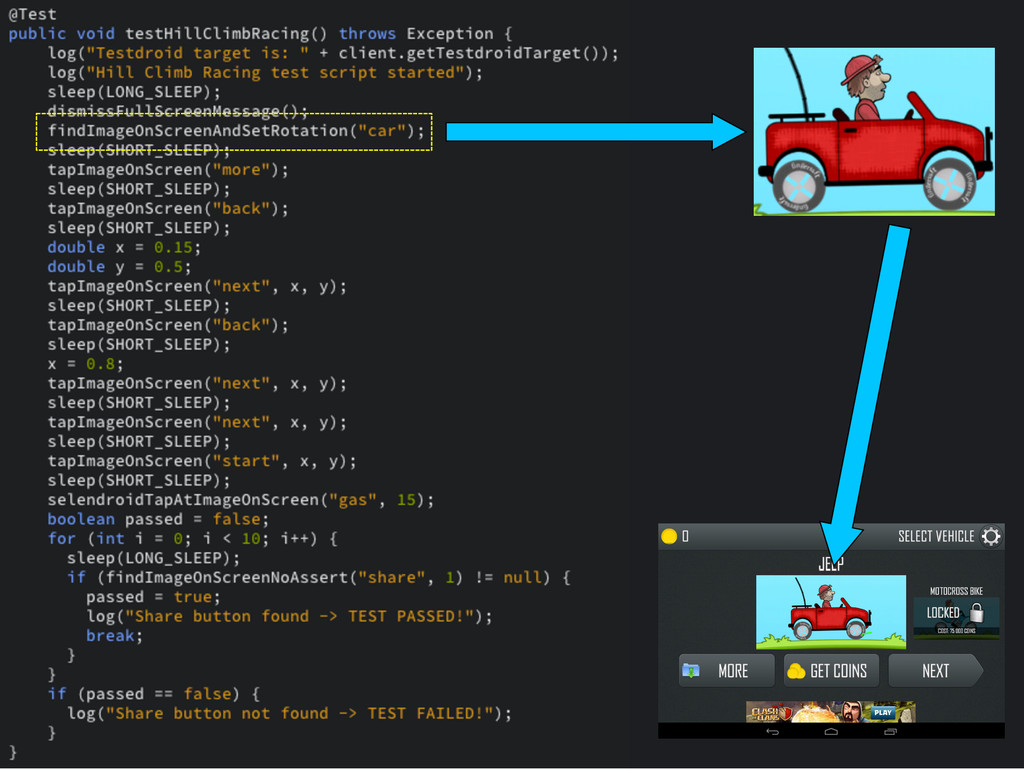Click the "Hill Climb Racing test script started" line

[x=265, y=73]
